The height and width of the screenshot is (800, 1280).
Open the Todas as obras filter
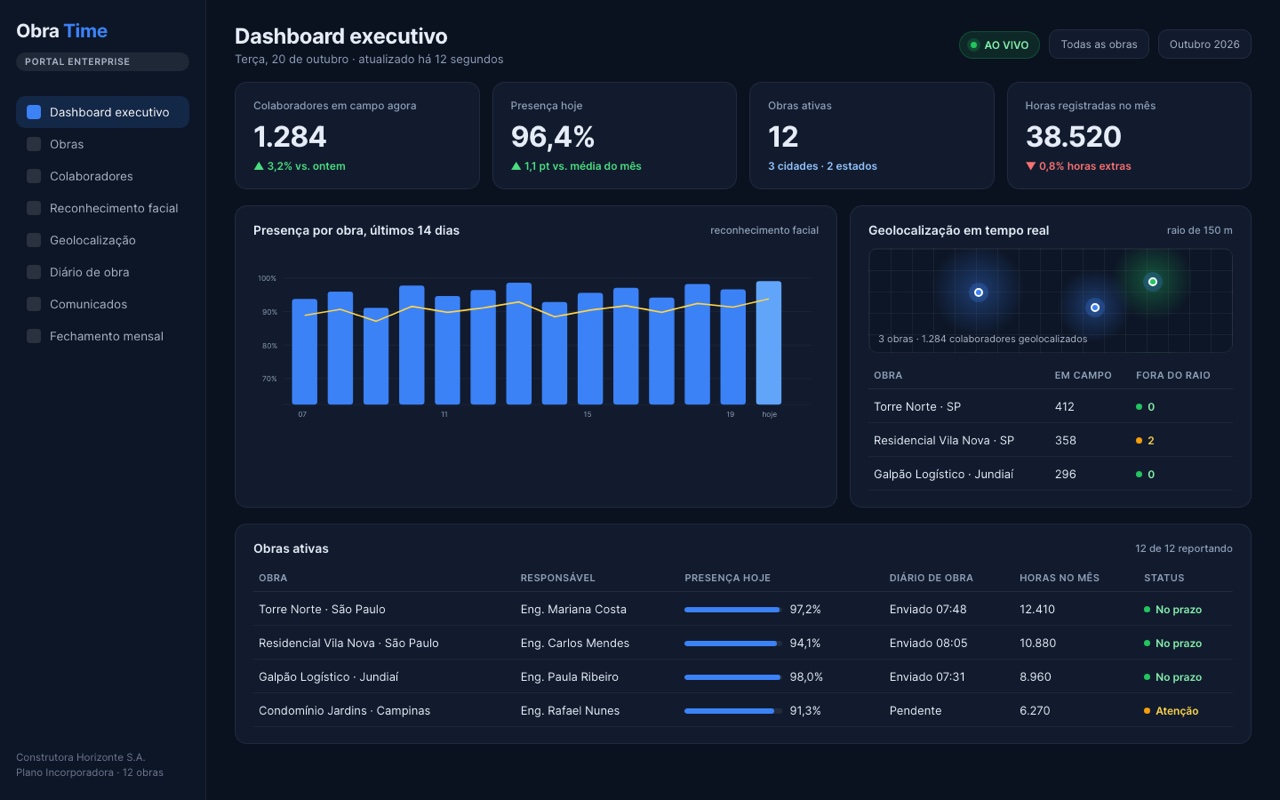1098,45
